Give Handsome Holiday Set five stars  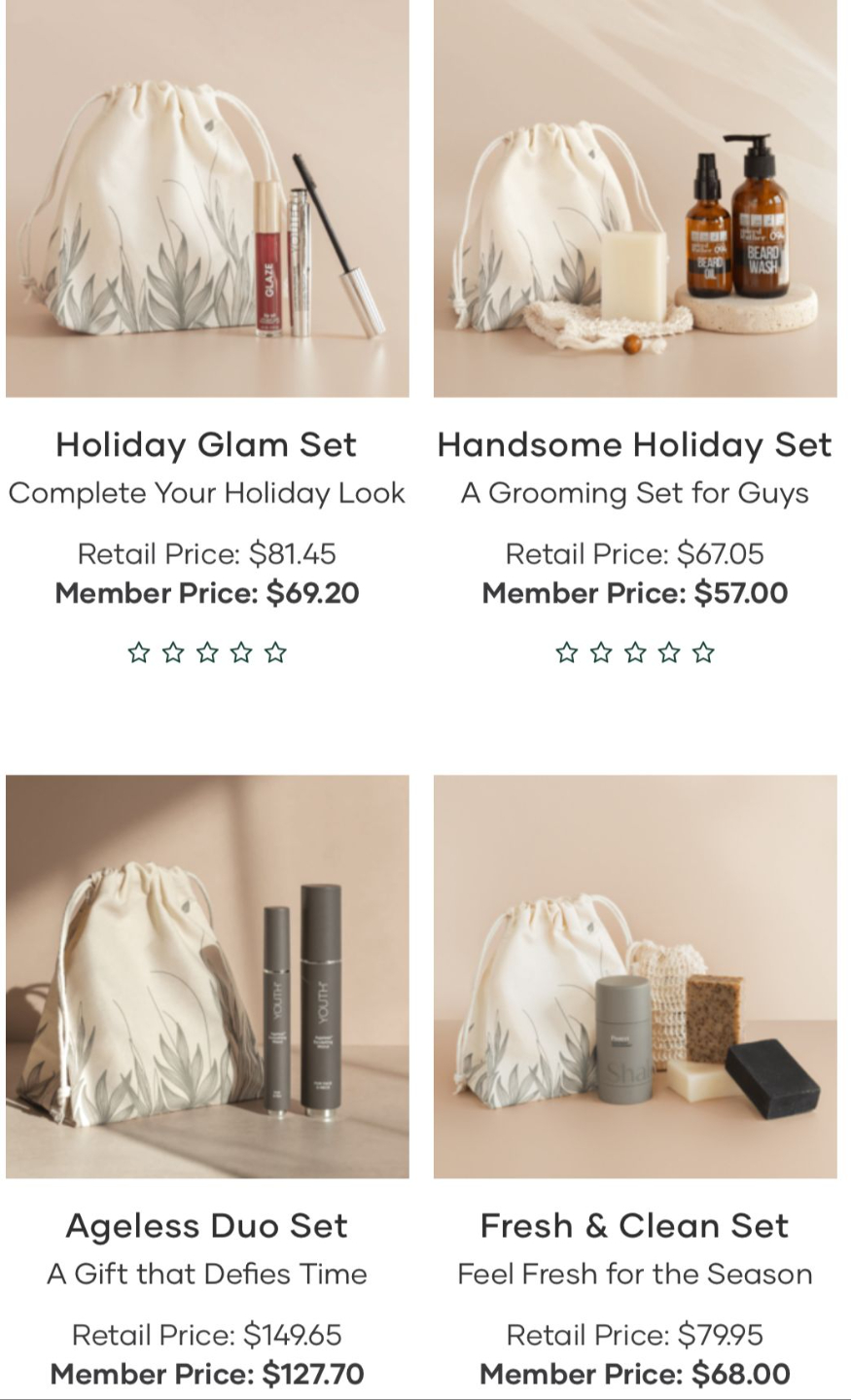(703, 652)
